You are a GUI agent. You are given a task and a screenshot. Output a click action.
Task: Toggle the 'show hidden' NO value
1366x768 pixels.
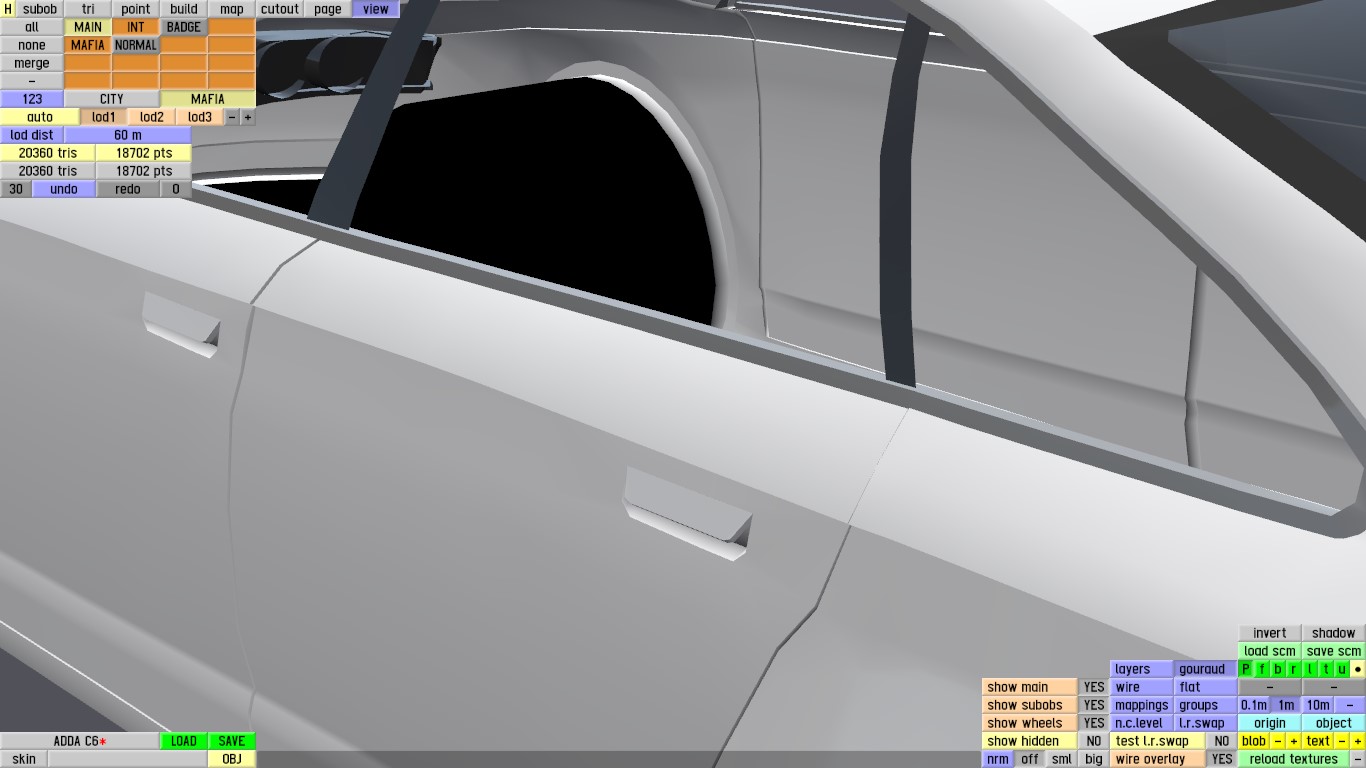click(x=1094, y=741)
